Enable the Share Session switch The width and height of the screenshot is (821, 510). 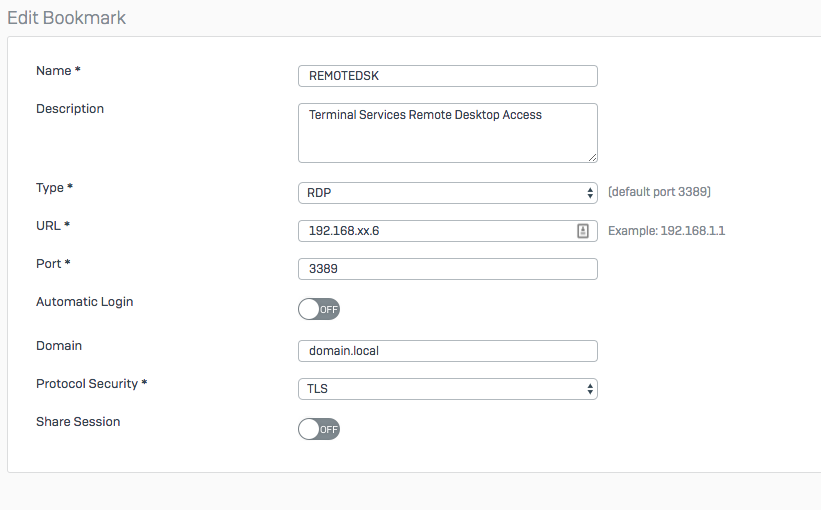tap(319, 429)
